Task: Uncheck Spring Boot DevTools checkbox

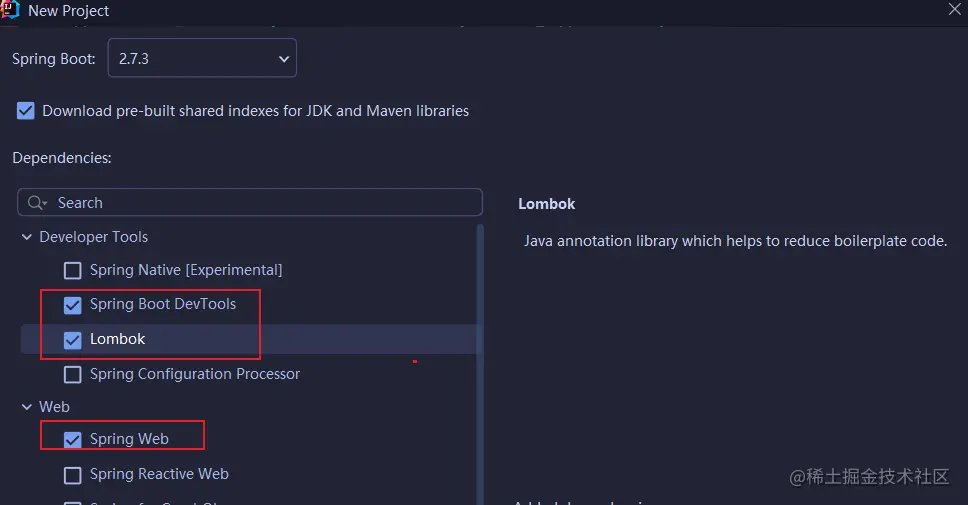Action: (73, 305)
